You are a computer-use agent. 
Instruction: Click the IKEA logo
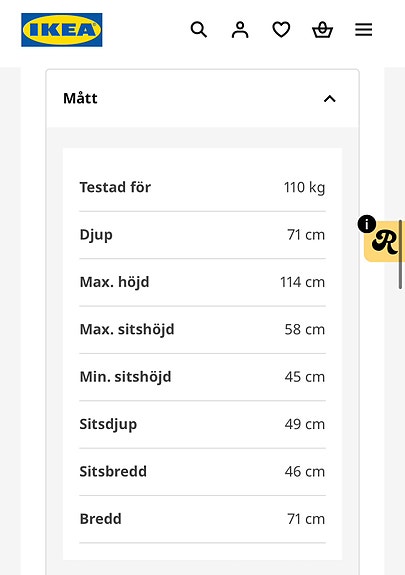[62, 30]
